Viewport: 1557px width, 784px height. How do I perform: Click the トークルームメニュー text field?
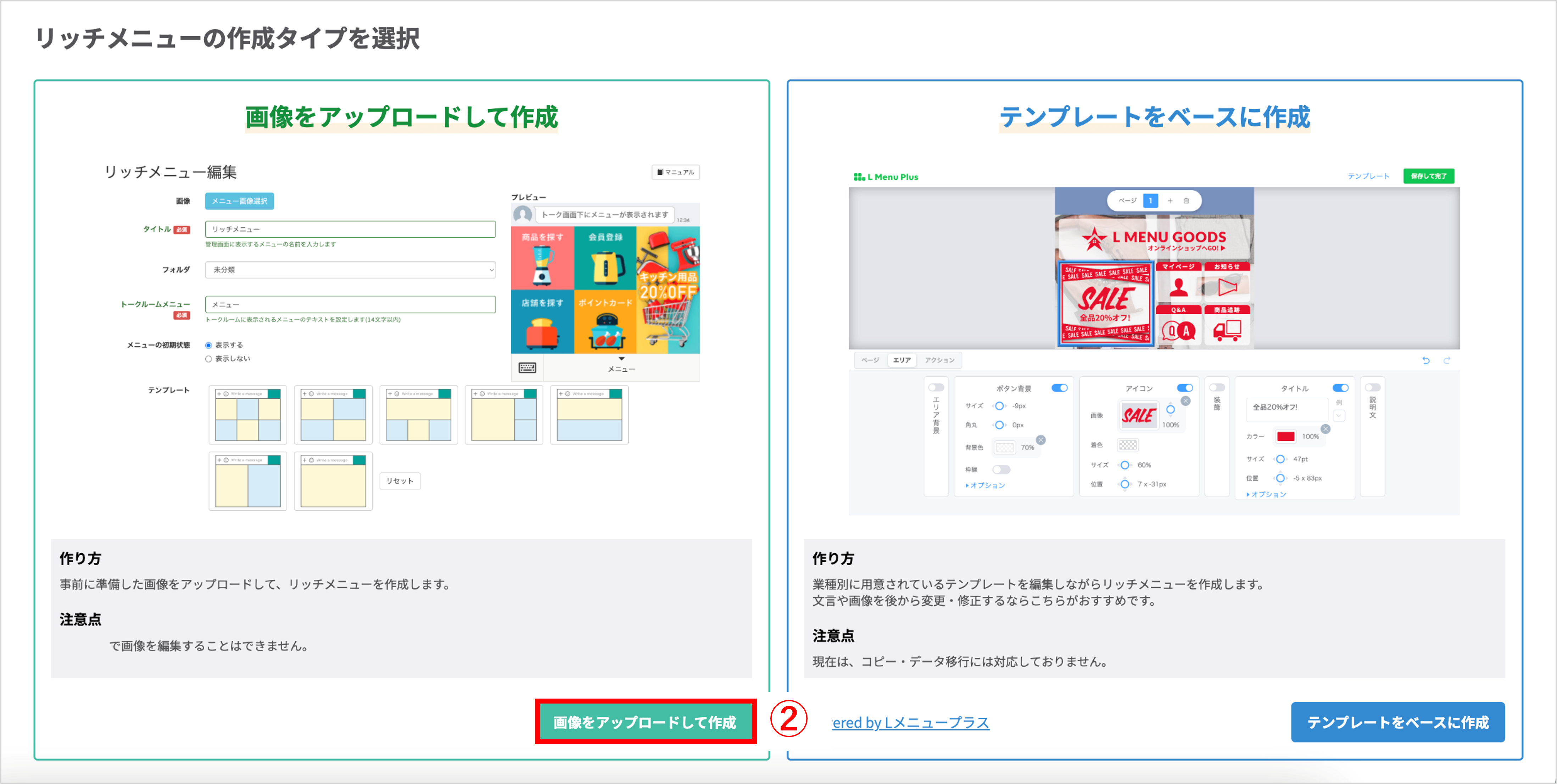pos(351,305)
